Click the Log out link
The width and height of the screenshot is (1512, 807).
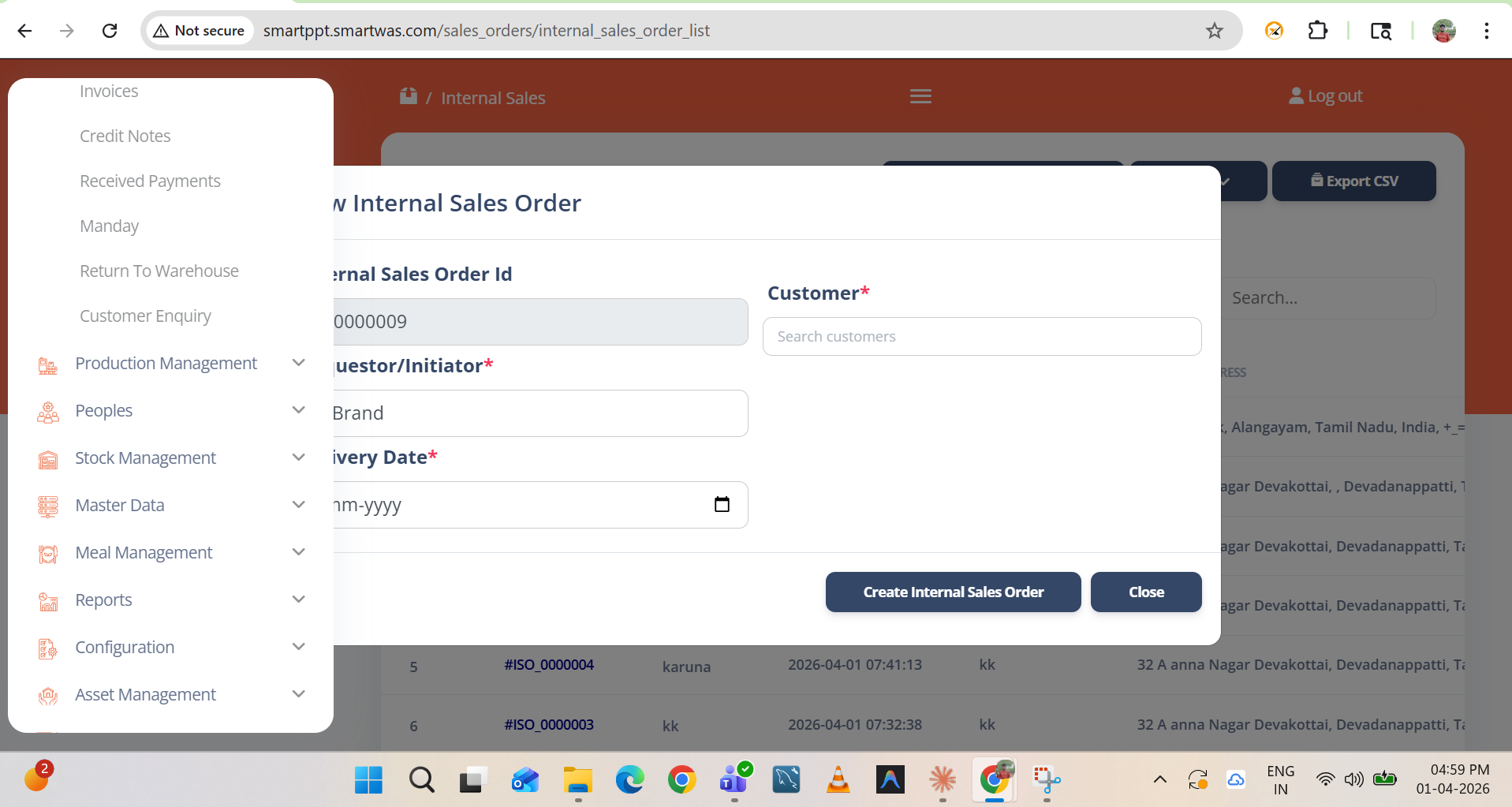pyautogui.click(x=1325, y=96)
